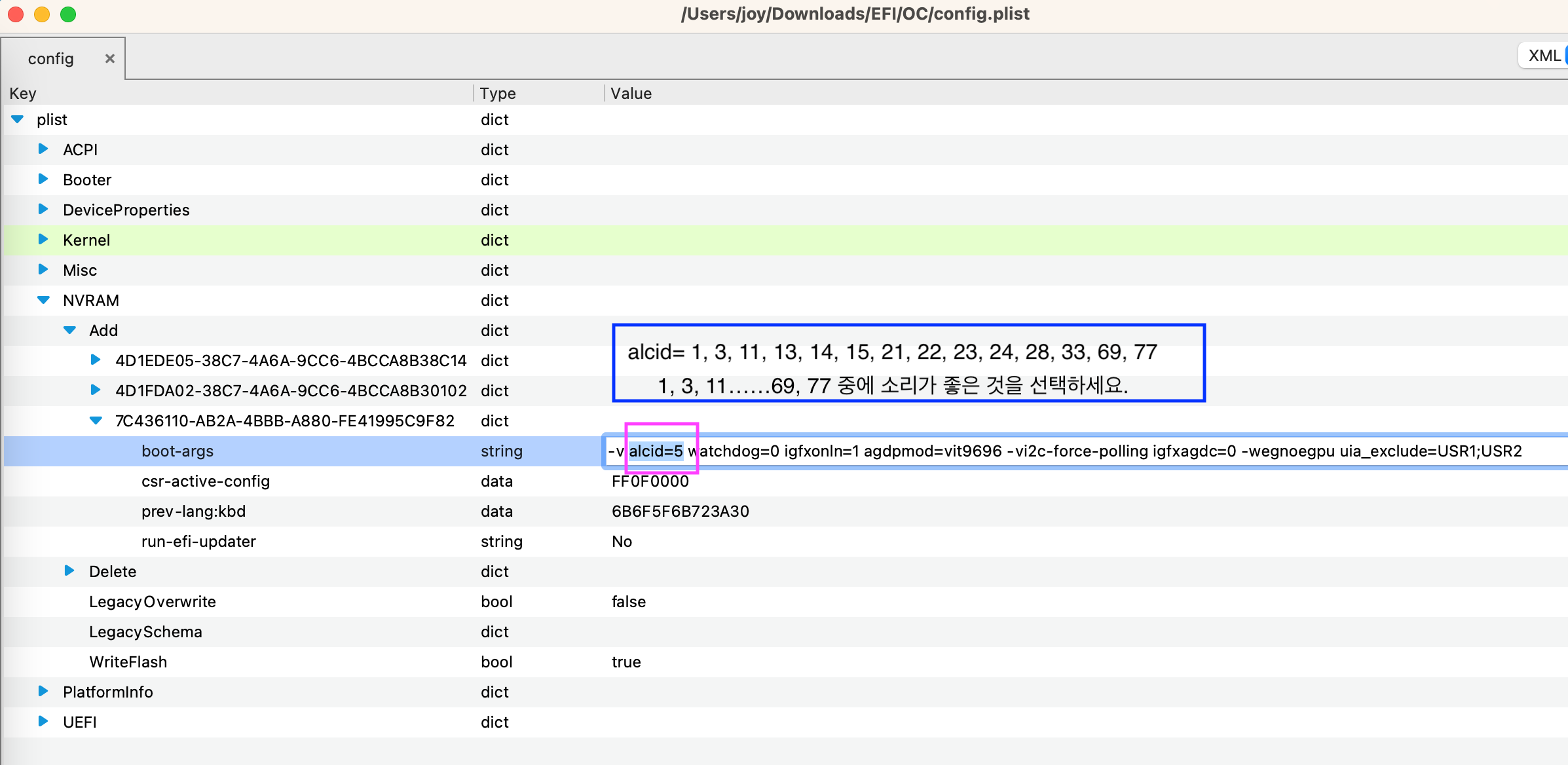Click the DeviceProperties key label
Image resolution: width=1568 pixels, height=765 pixels.
[126, 210]
